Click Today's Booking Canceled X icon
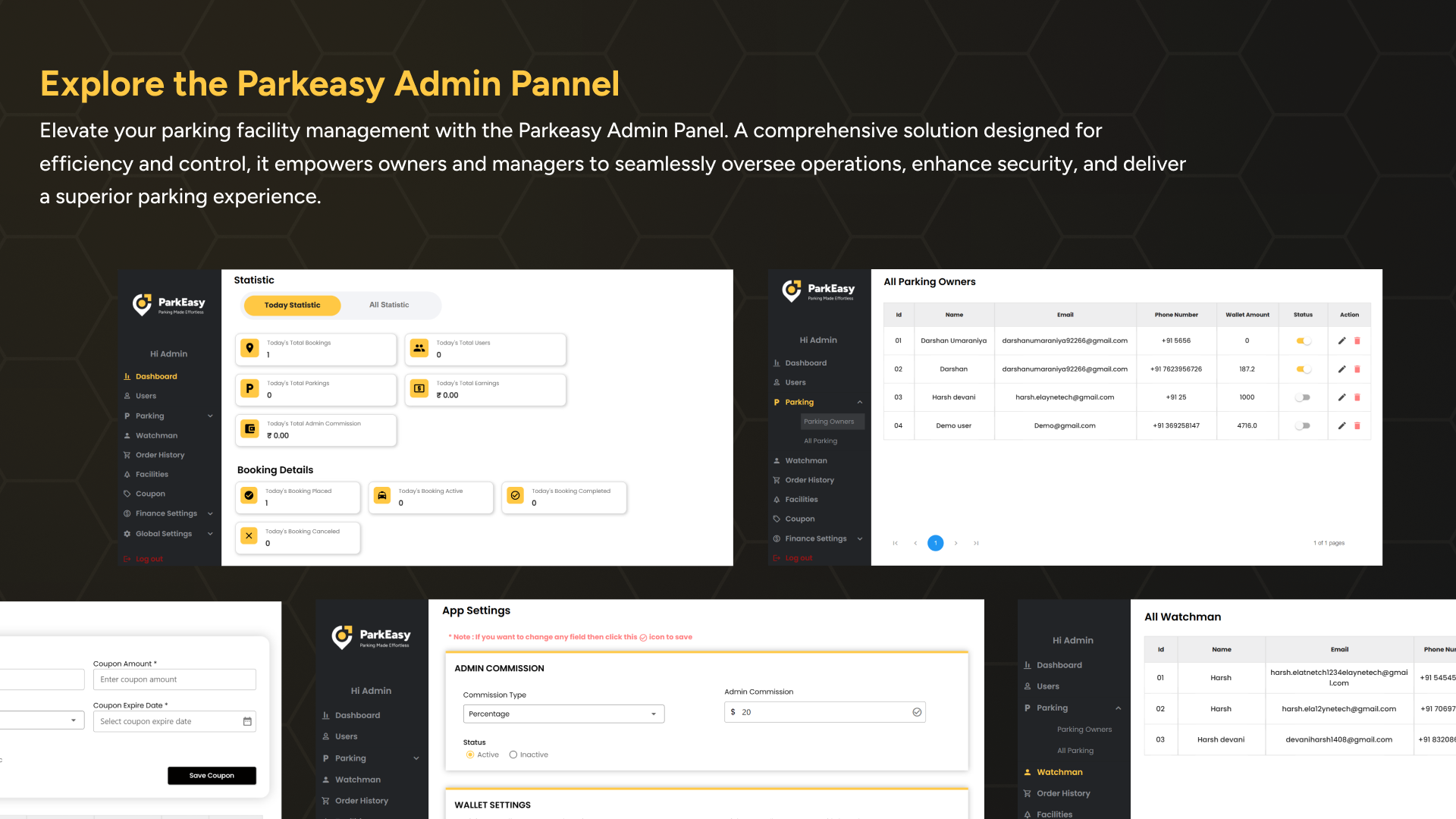The image size is (1456, 819). tap(249, 535)
